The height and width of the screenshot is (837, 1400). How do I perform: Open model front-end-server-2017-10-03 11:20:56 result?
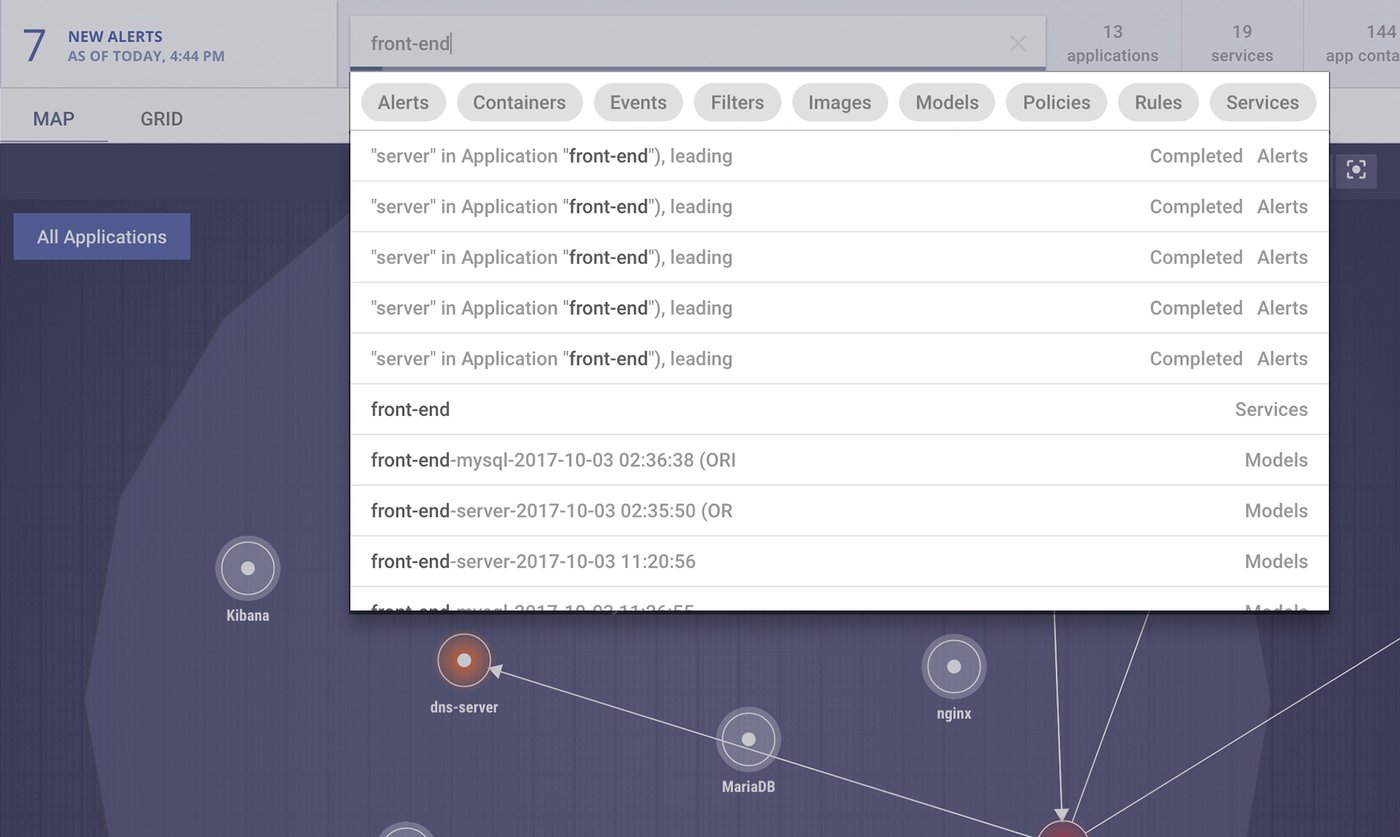(x=839, y=561)
